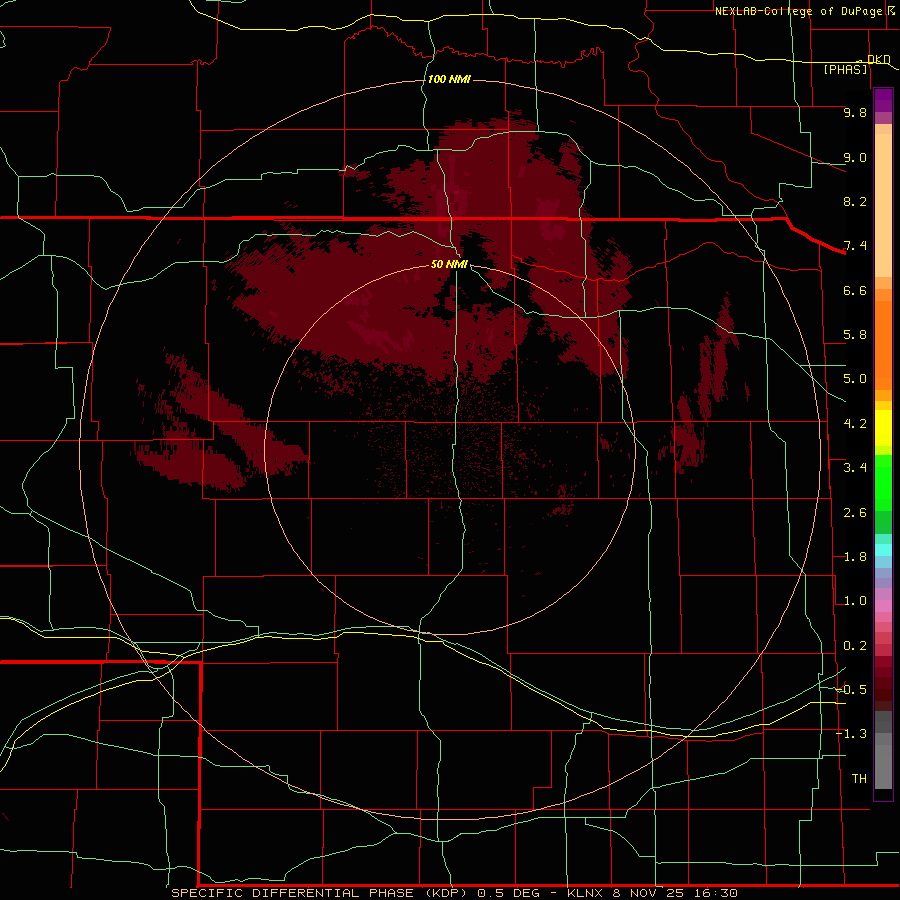Select the -1.3 color scale value

click(x=851, y=734)
